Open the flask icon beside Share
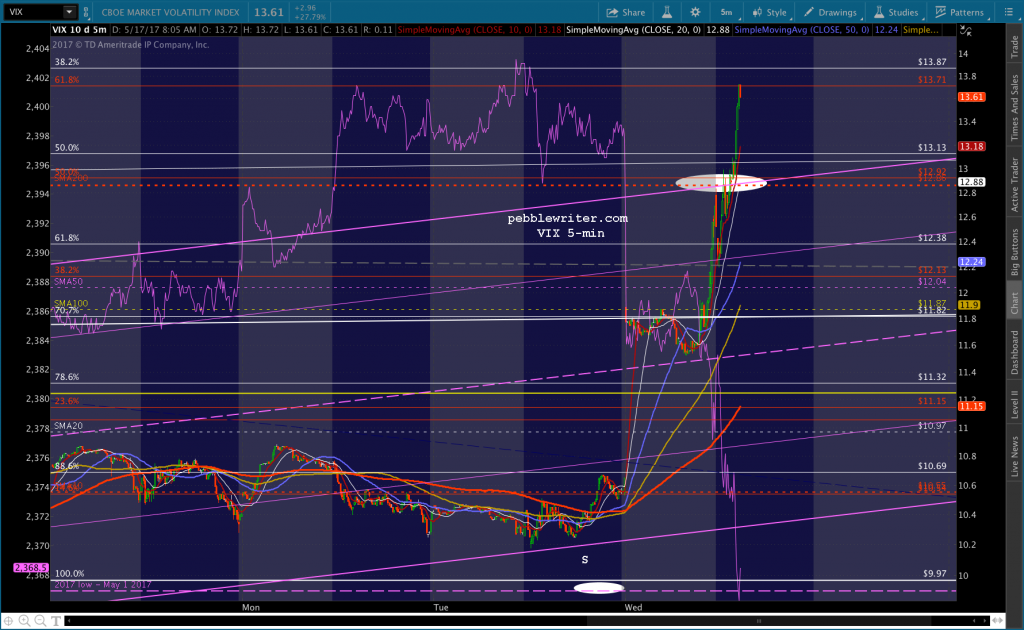Viewport: 1024px width, 630px height. [x=667, y=12]
